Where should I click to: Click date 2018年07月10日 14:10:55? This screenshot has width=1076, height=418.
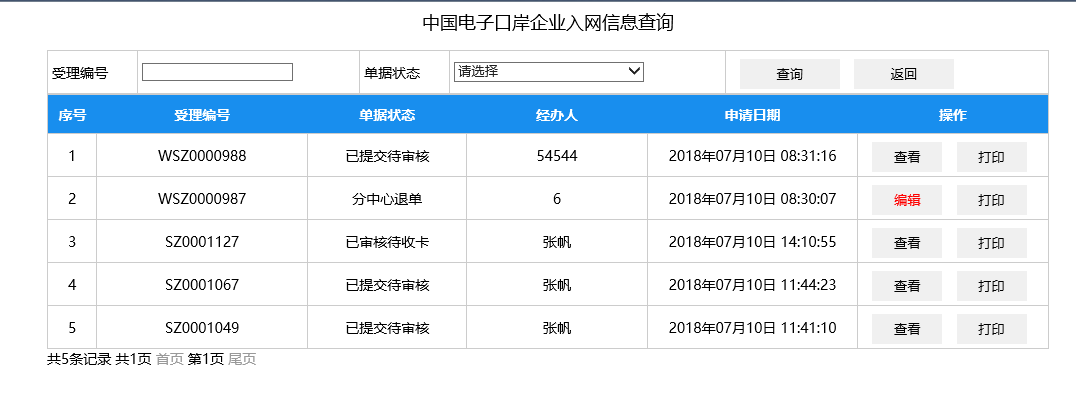click(x=752, y=242)
